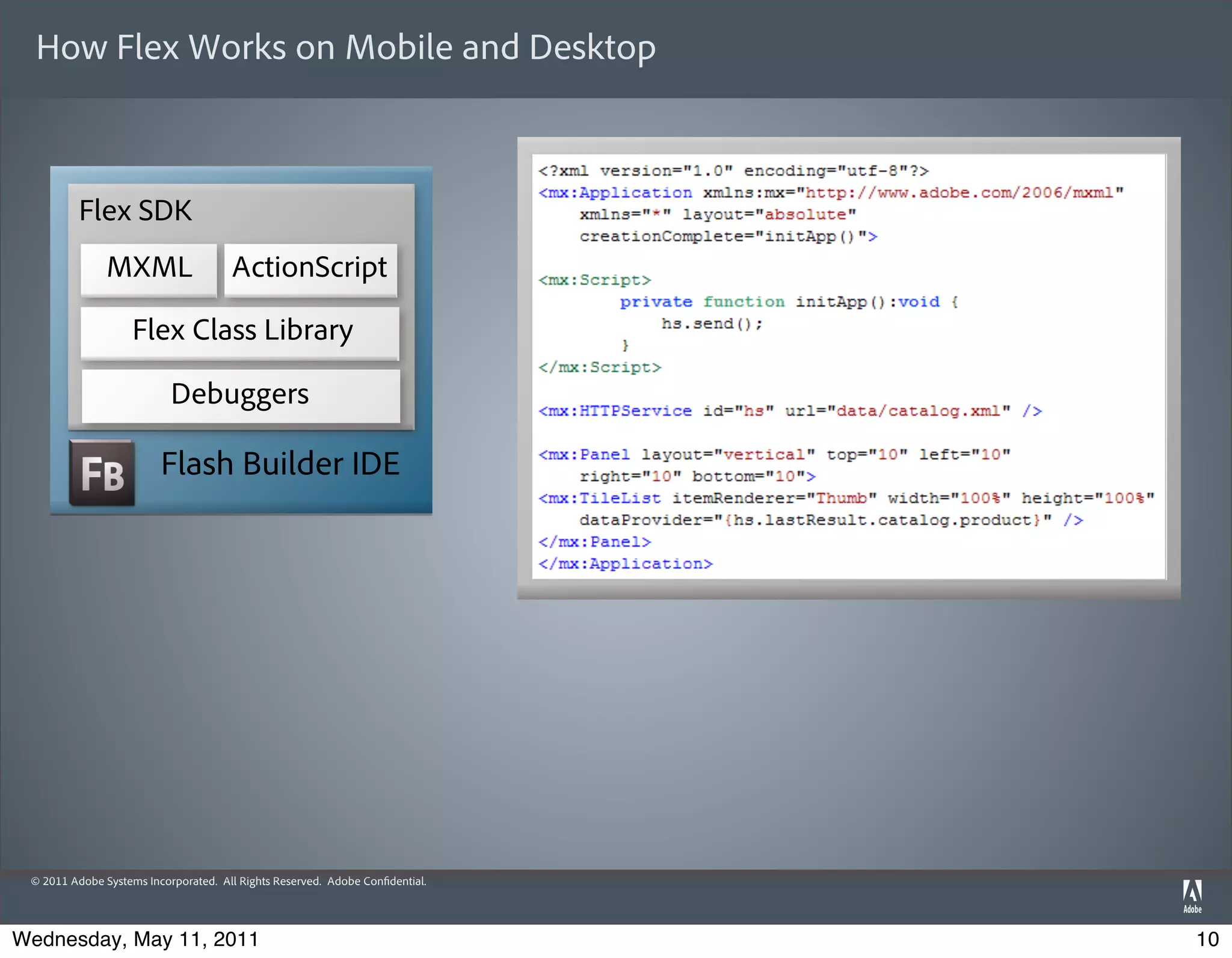Click the mx:Panel layout line
The height and width of the screenshot is (958, 1232).
pos(774,455)
